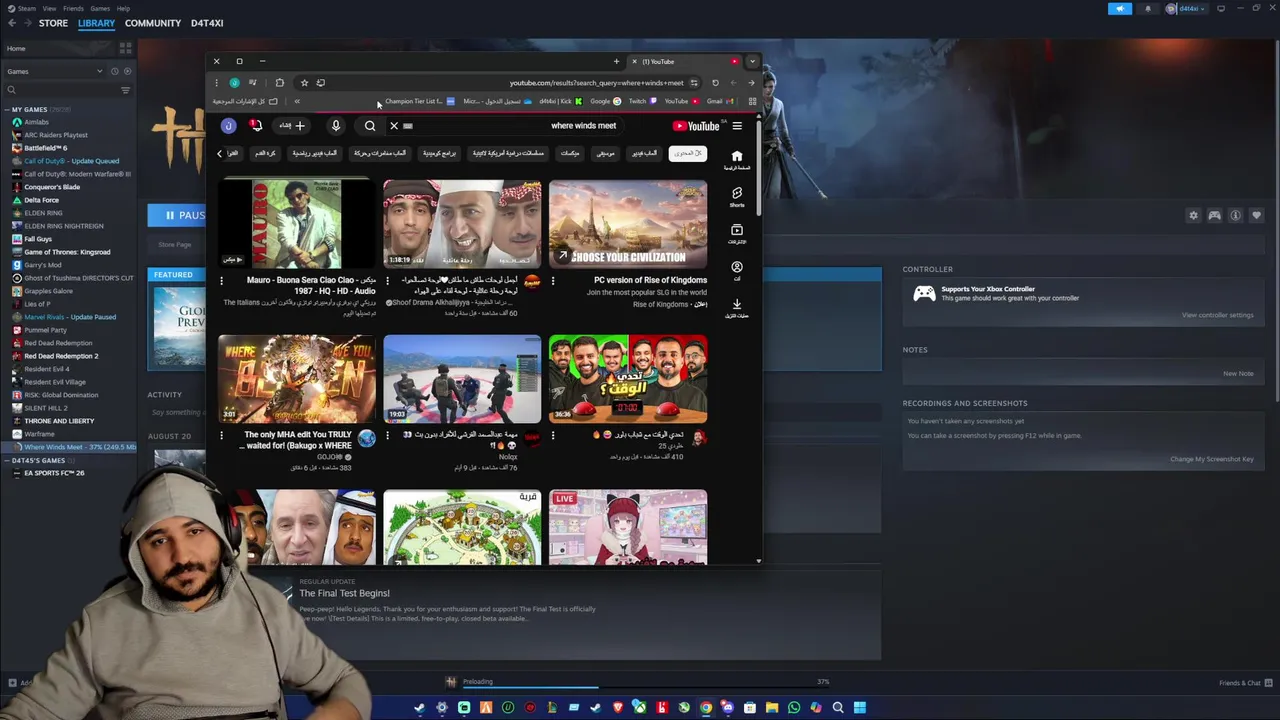
Task: Open options for Mauro Buona Sera video
Action: pos(222,281)
